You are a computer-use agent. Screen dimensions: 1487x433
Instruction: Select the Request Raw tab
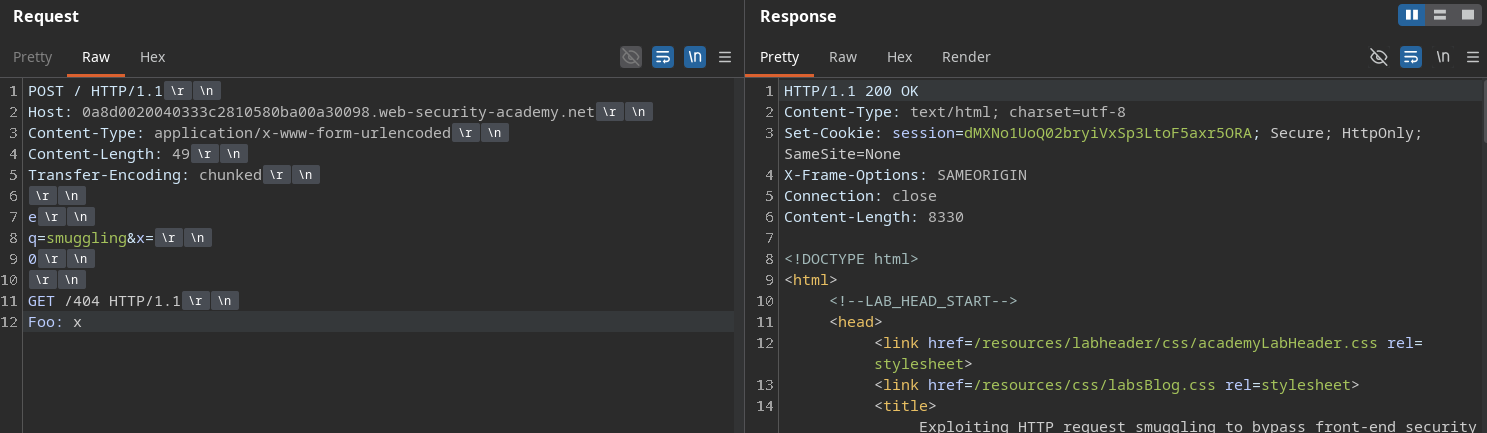pyautogui.click(x=96, y=57)
